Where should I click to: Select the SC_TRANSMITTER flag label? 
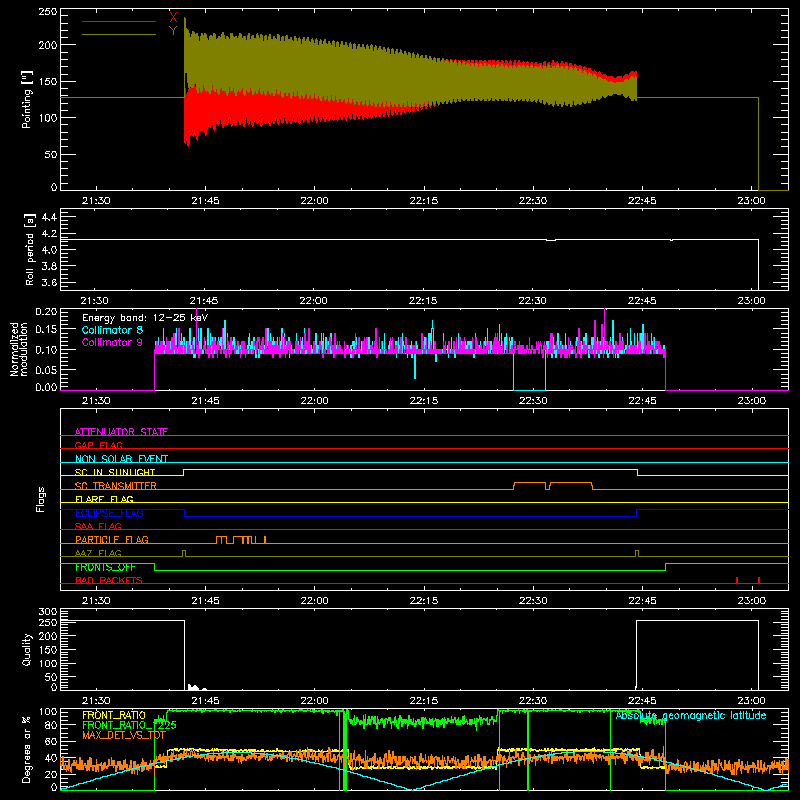[116, 486]
